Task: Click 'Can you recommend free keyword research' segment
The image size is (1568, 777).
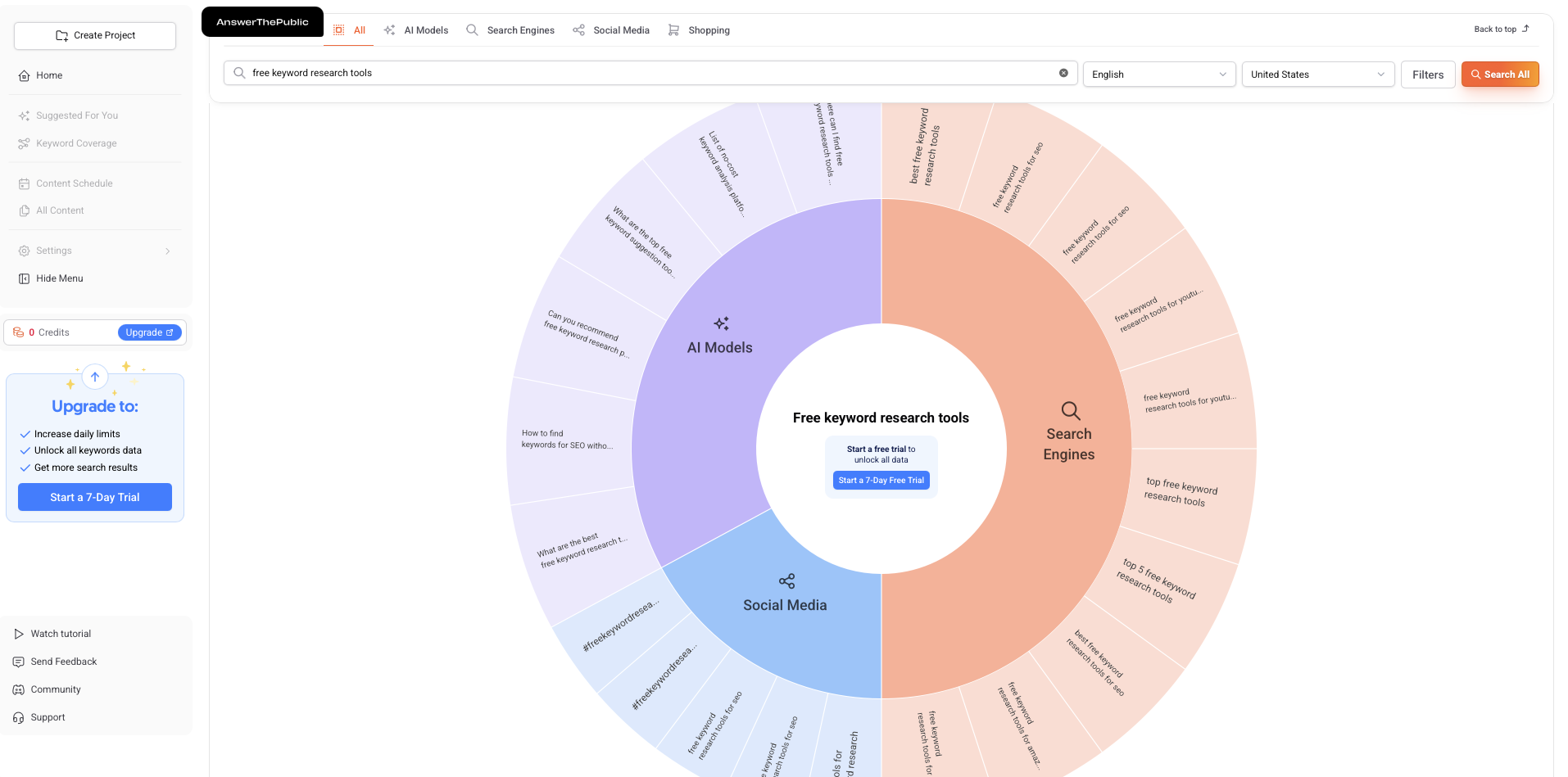Action: (x=585, y=333)
